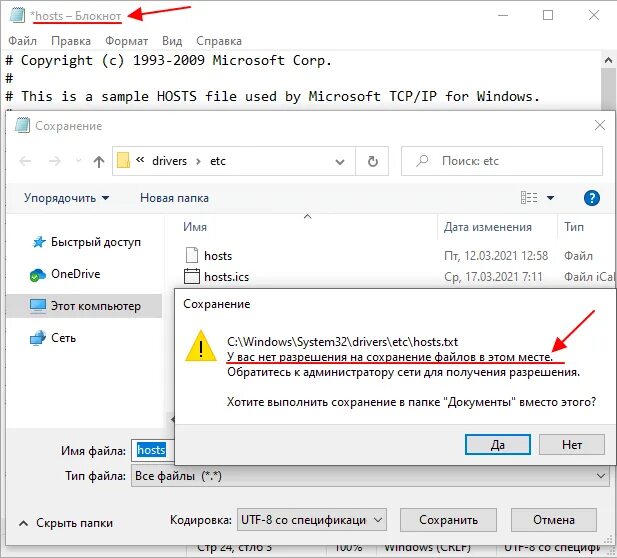This screenshot has width=617, height=558.
Task: Click the Back arrow in the save dialog
Action: point(25,161)
